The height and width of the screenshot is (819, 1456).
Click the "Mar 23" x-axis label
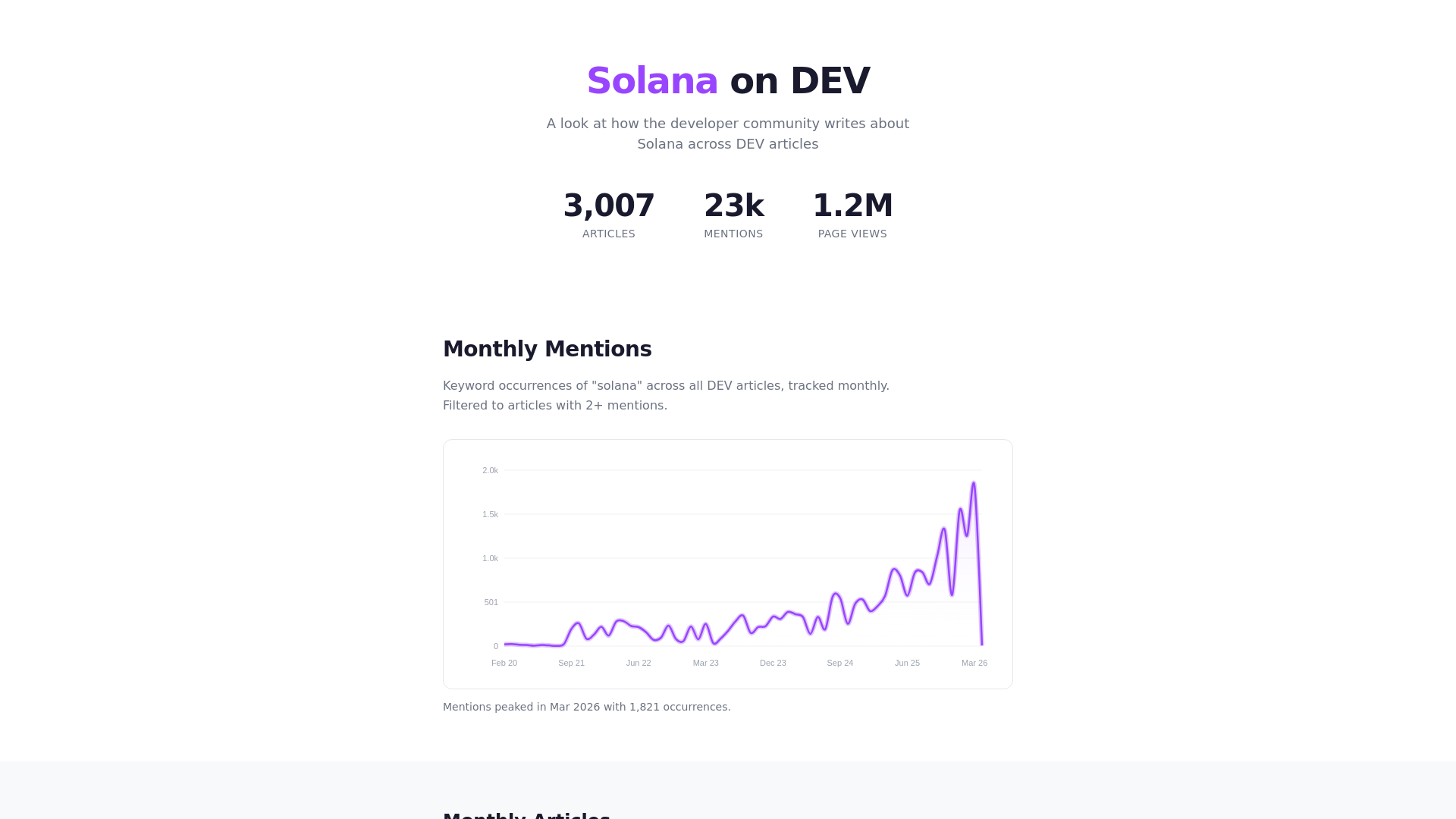click(x=705, y=663)
